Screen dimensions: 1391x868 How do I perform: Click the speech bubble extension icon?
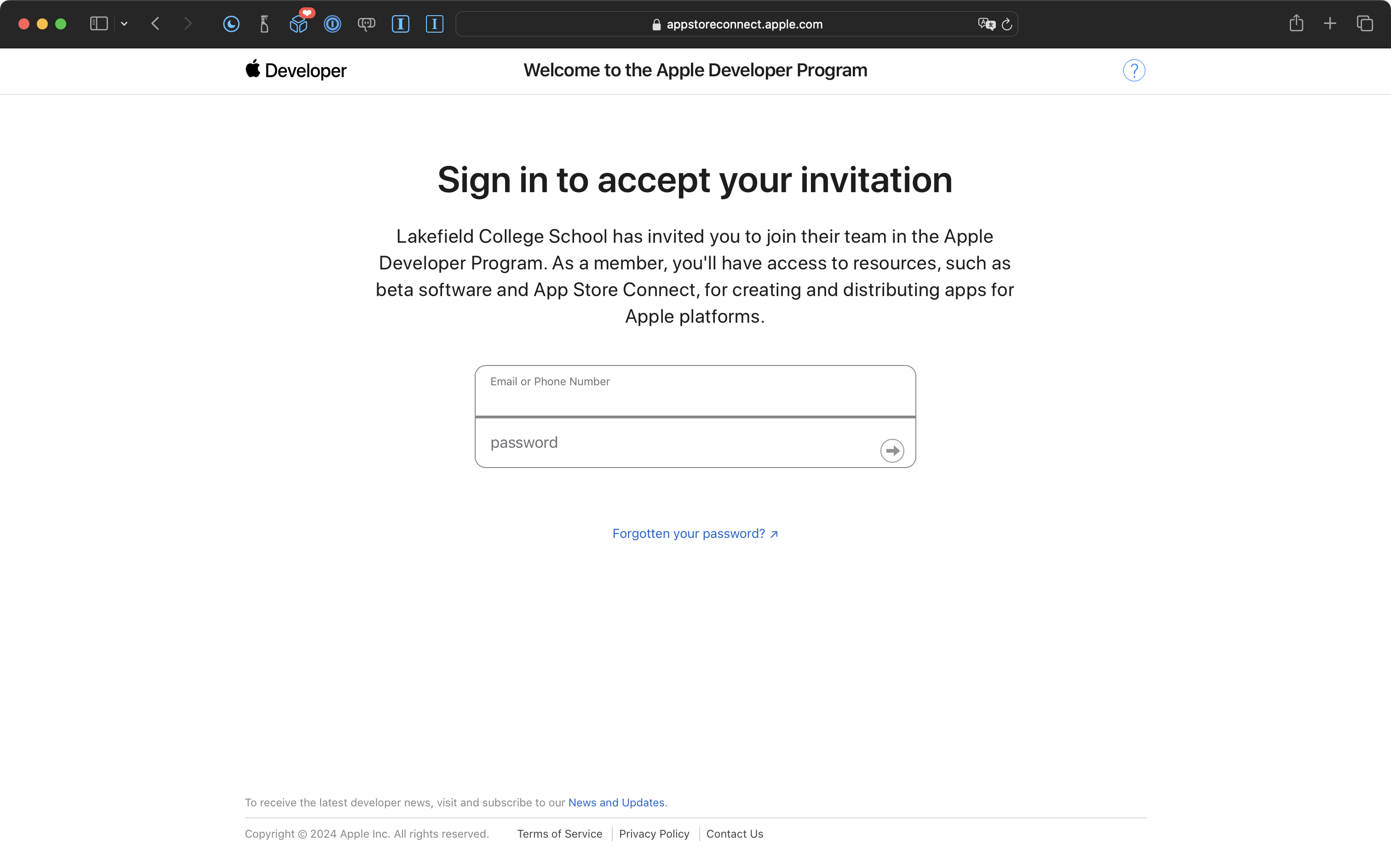coord(367,24)
